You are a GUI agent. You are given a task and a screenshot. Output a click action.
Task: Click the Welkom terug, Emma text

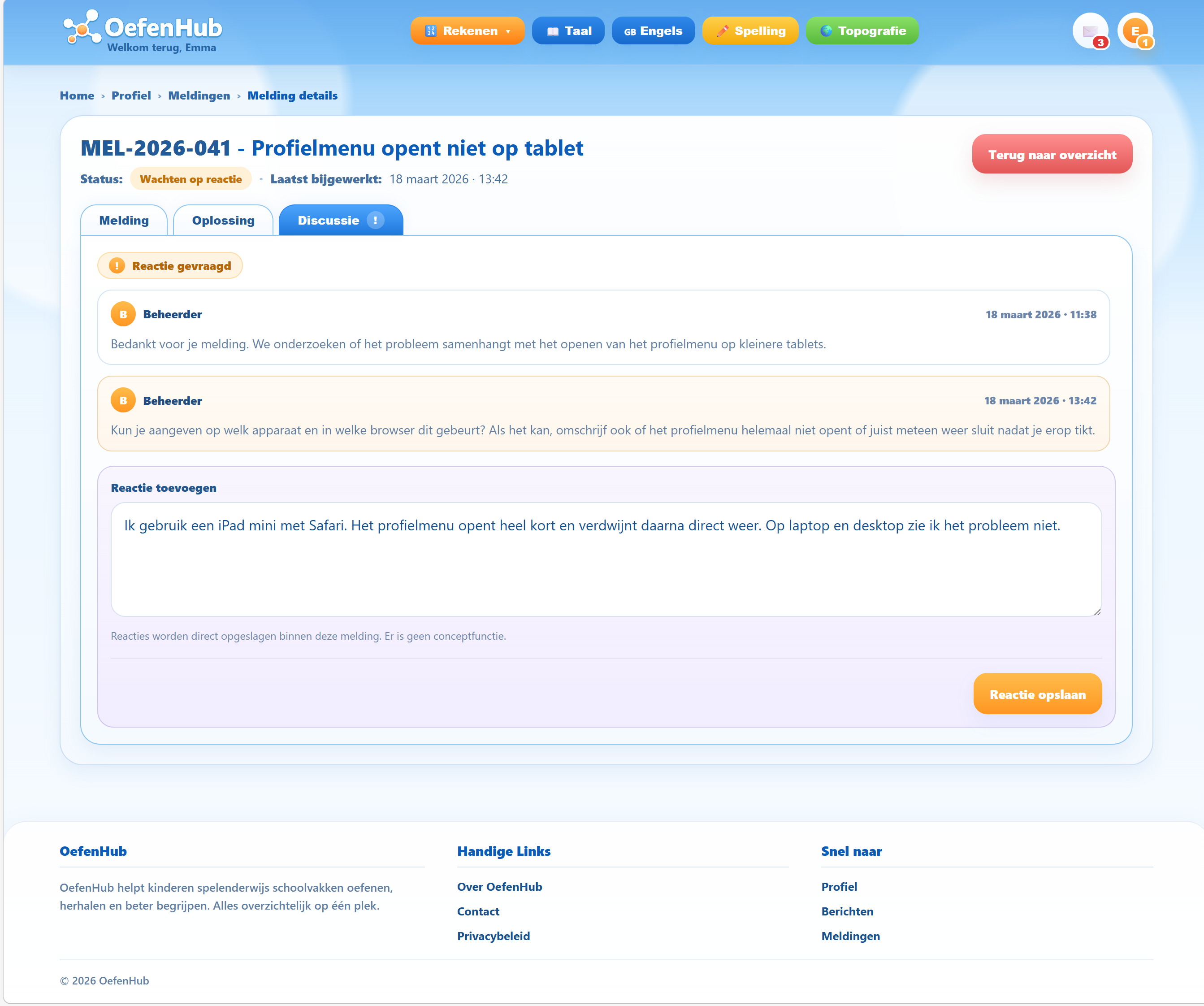point(162,48)
